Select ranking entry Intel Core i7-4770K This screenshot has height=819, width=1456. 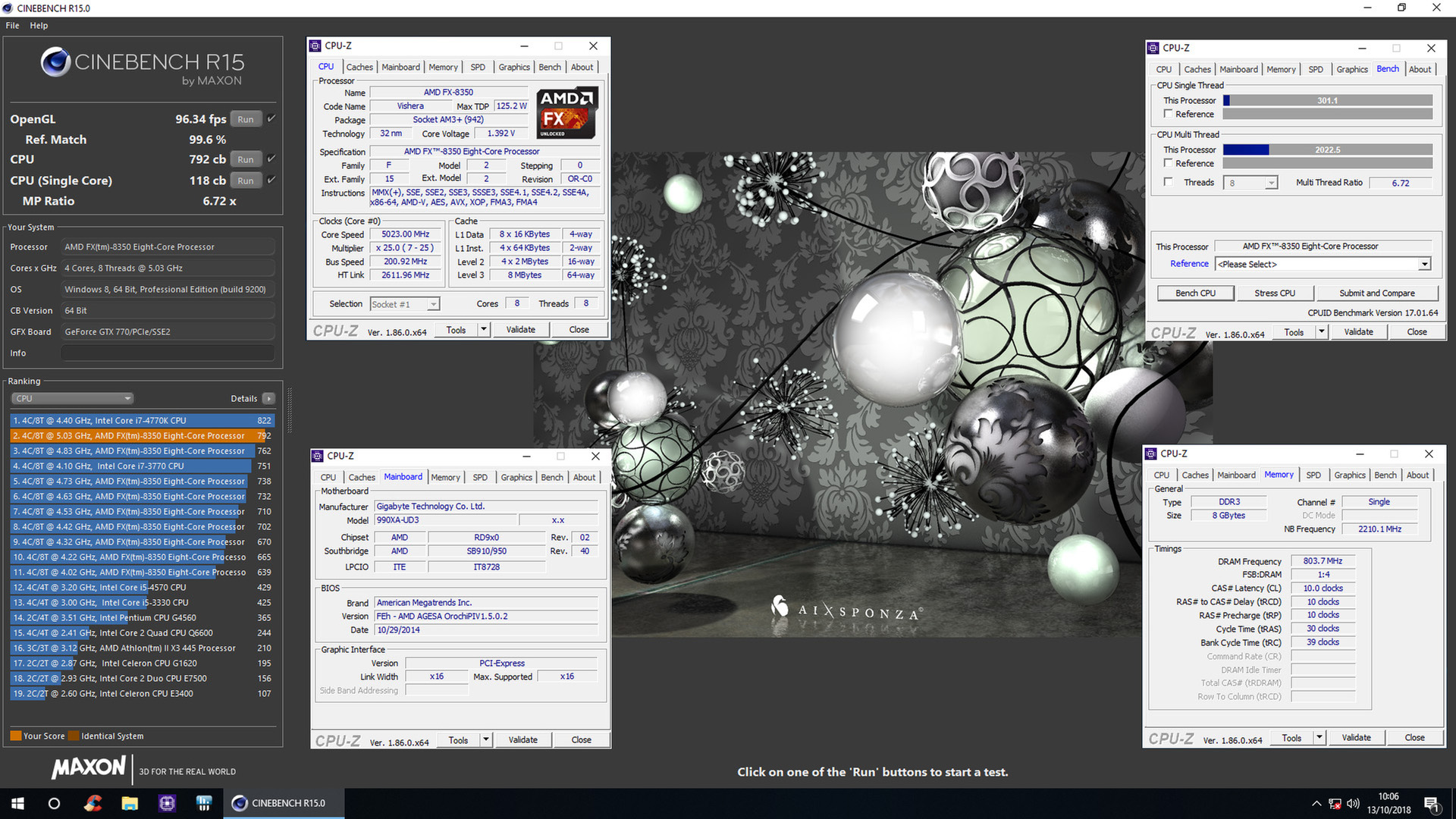pyautogui.click(x=142, y=420)
